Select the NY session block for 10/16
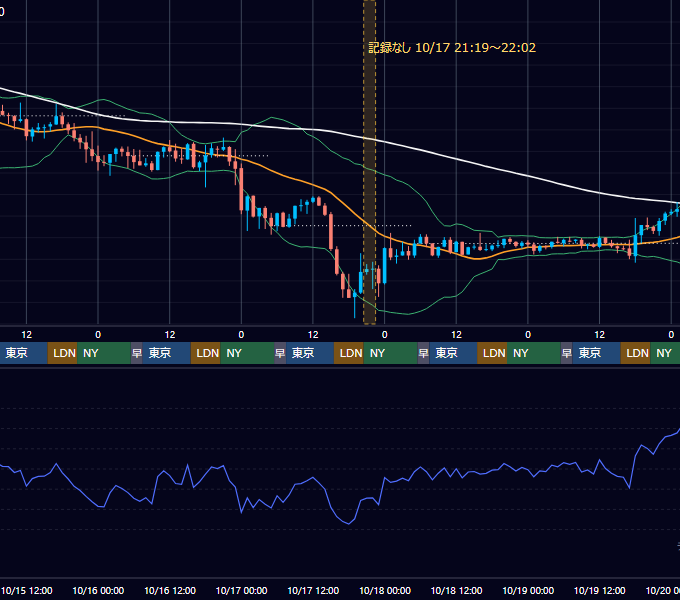Image resolution: width=680 pixels, height=600 pixels. click(247, 353)
